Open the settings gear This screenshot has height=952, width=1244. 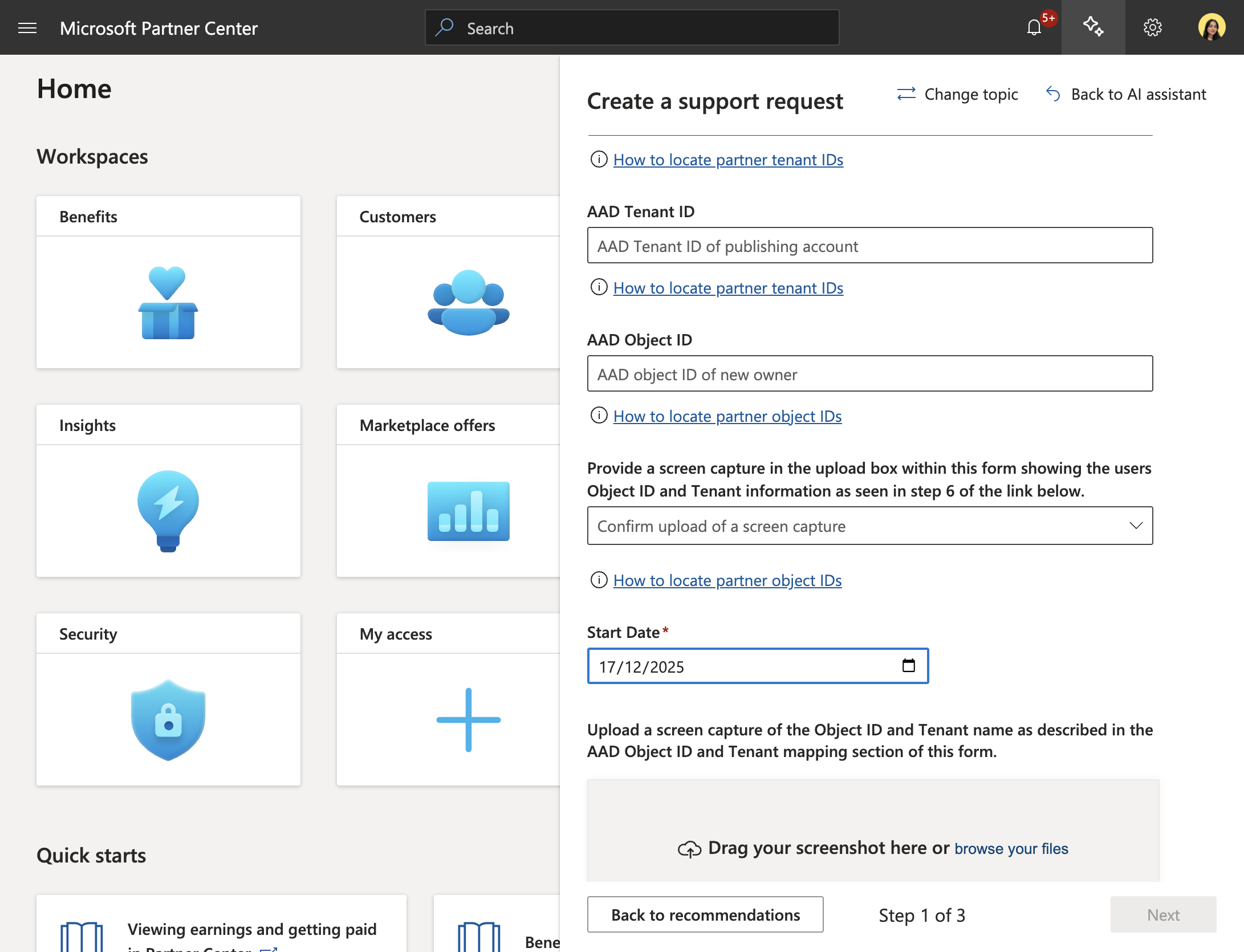pos(1152,27)
